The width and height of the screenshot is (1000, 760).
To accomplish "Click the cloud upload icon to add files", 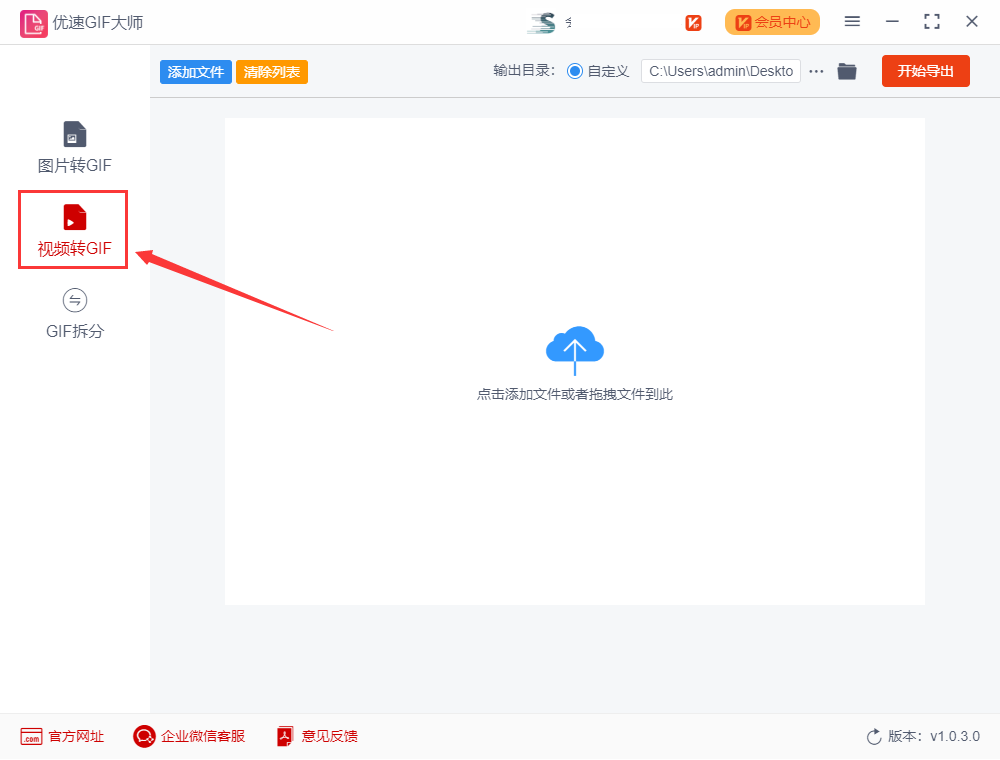I will click(x=574, y=349).
